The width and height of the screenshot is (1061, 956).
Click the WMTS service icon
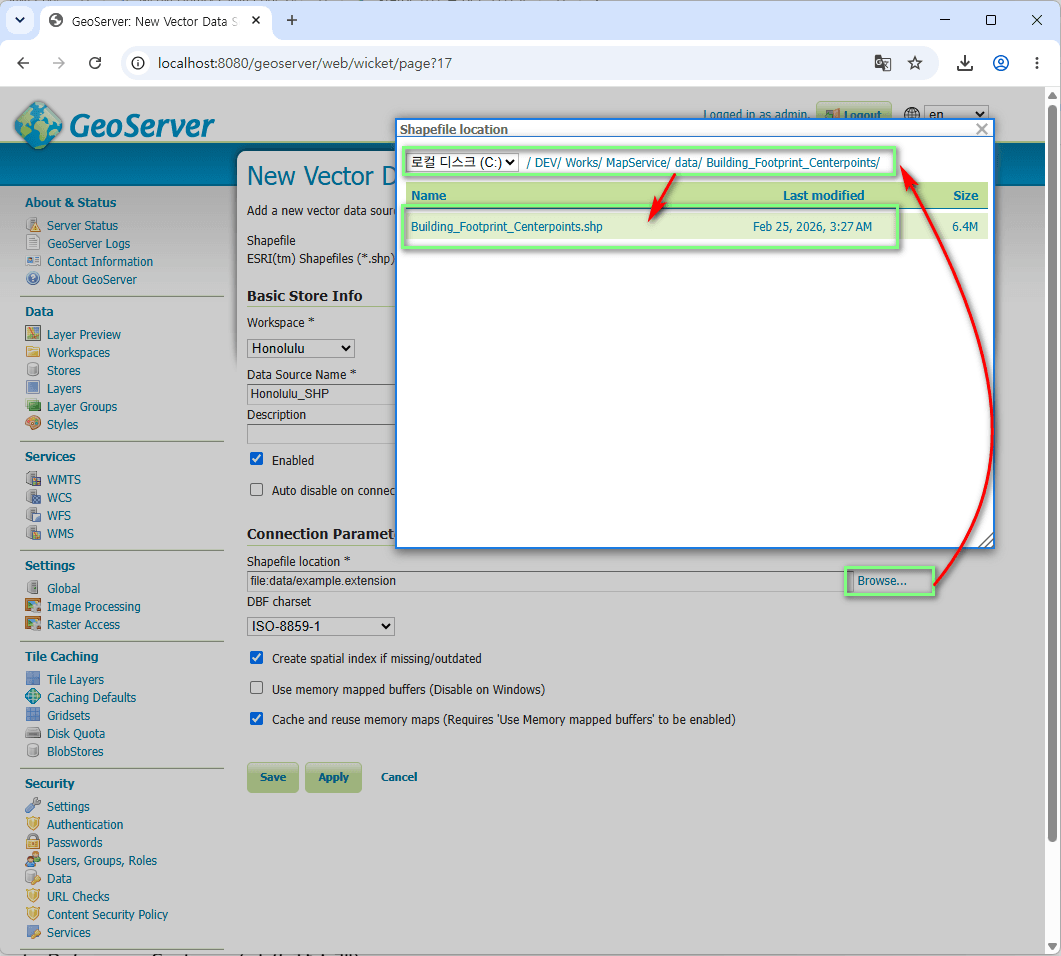click(x=32, y=478)
